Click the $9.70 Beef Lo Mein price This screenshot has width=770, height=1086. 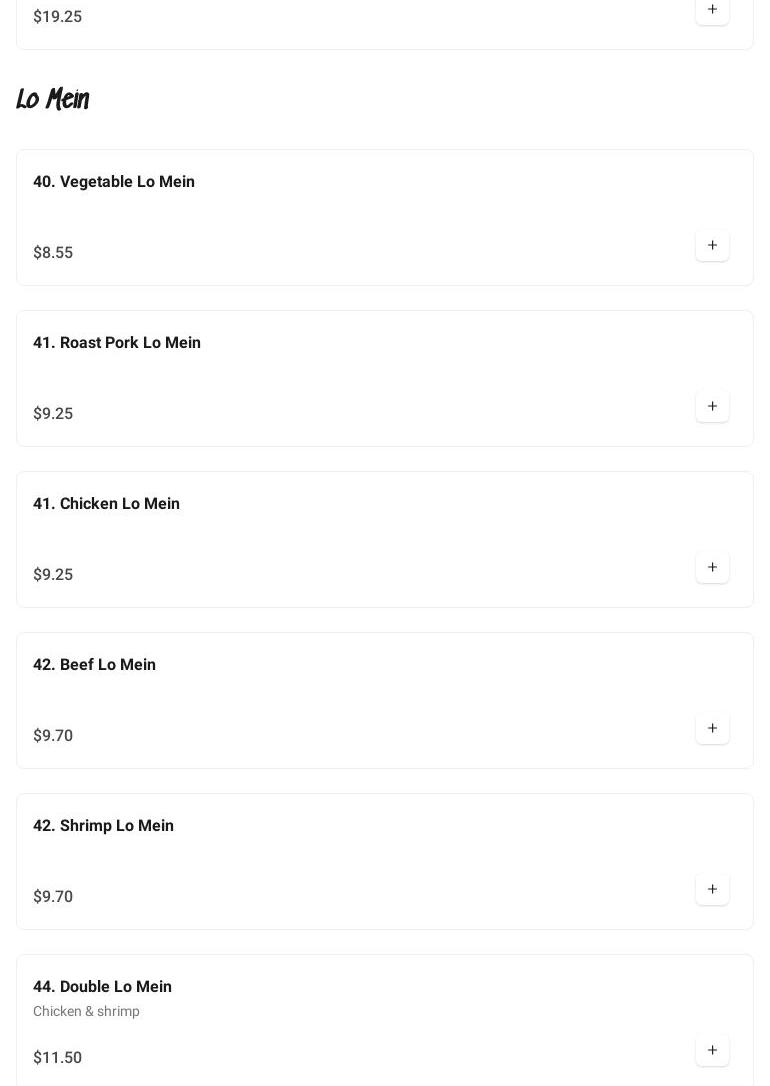53,736
